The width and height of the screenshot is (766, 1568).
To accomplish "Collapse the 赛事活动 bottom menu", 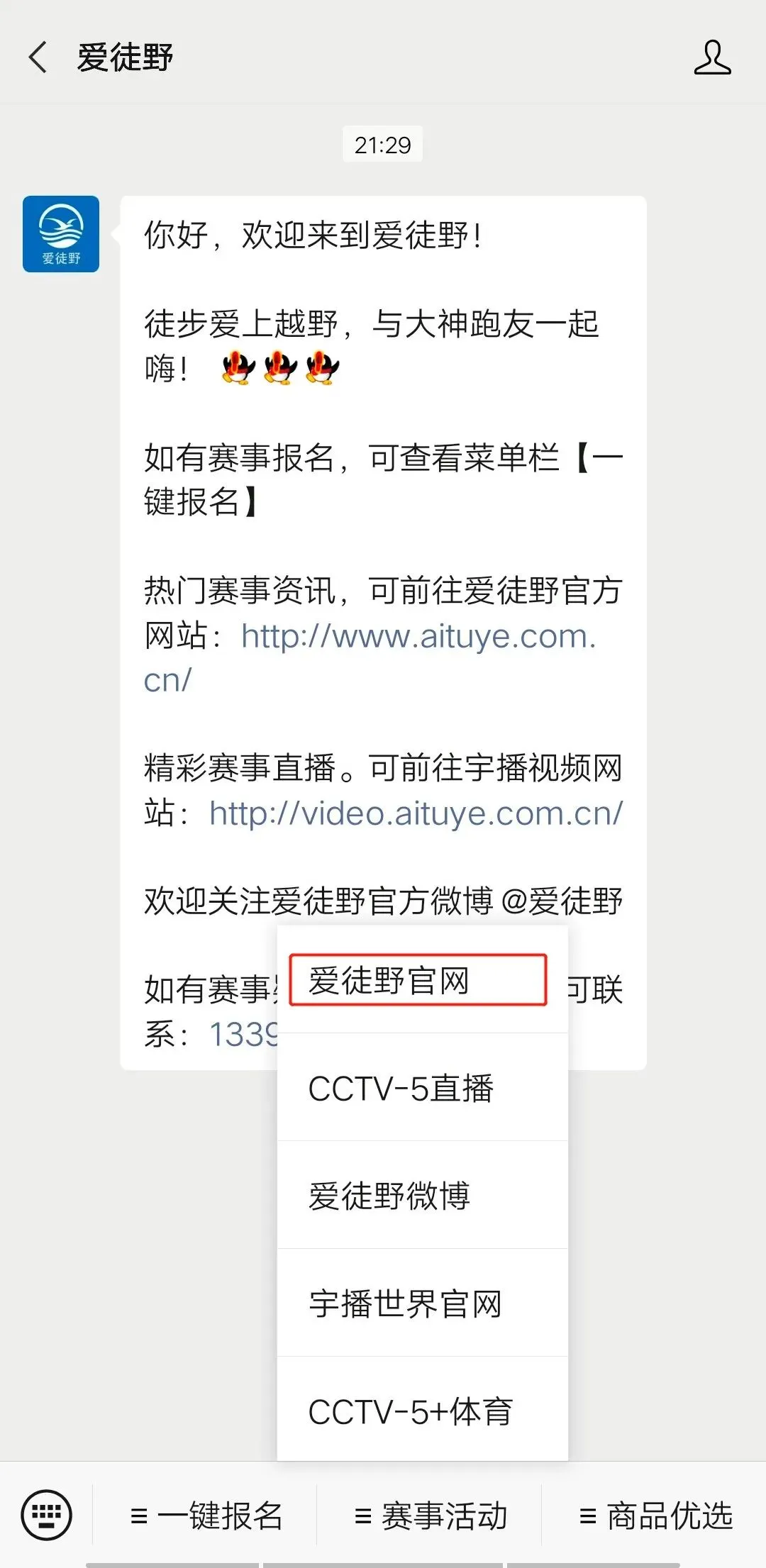I will (430, 1516).
